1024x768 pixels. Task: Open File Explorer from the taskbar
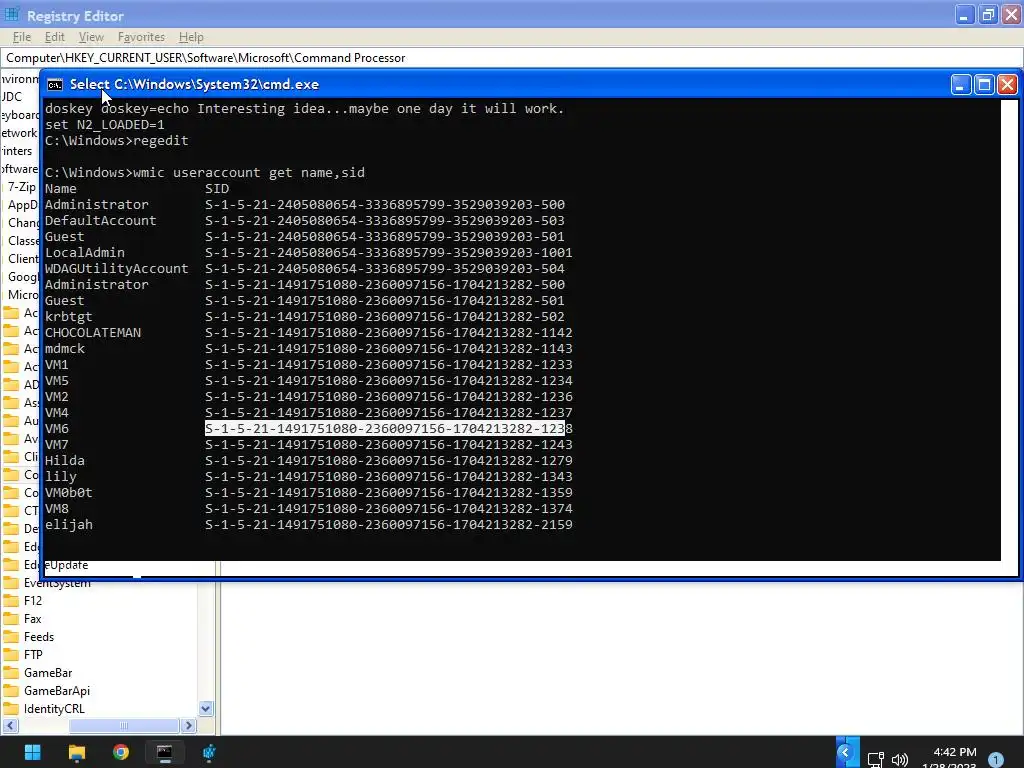(76, 752)
